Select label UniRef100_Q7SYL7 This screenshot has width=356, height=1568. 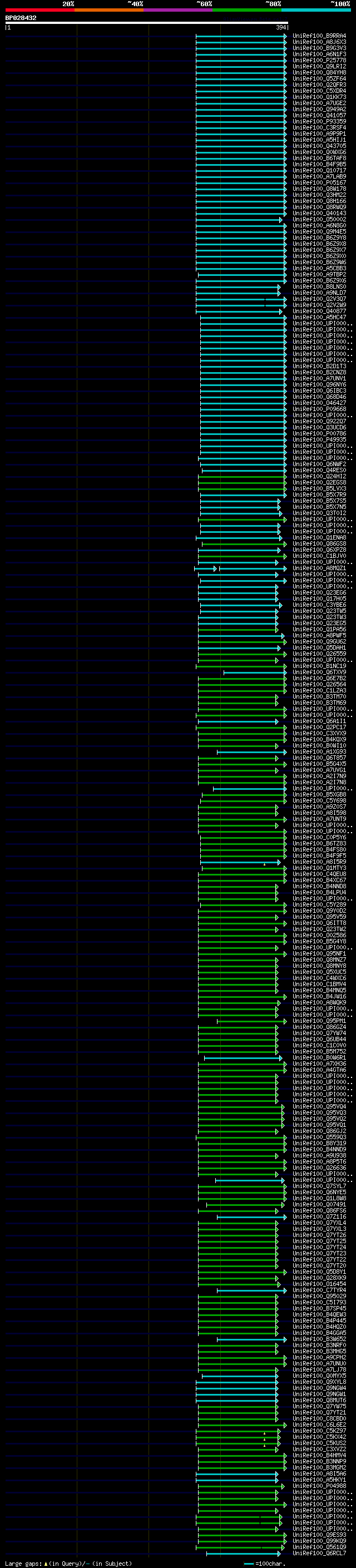point(319,1186)
